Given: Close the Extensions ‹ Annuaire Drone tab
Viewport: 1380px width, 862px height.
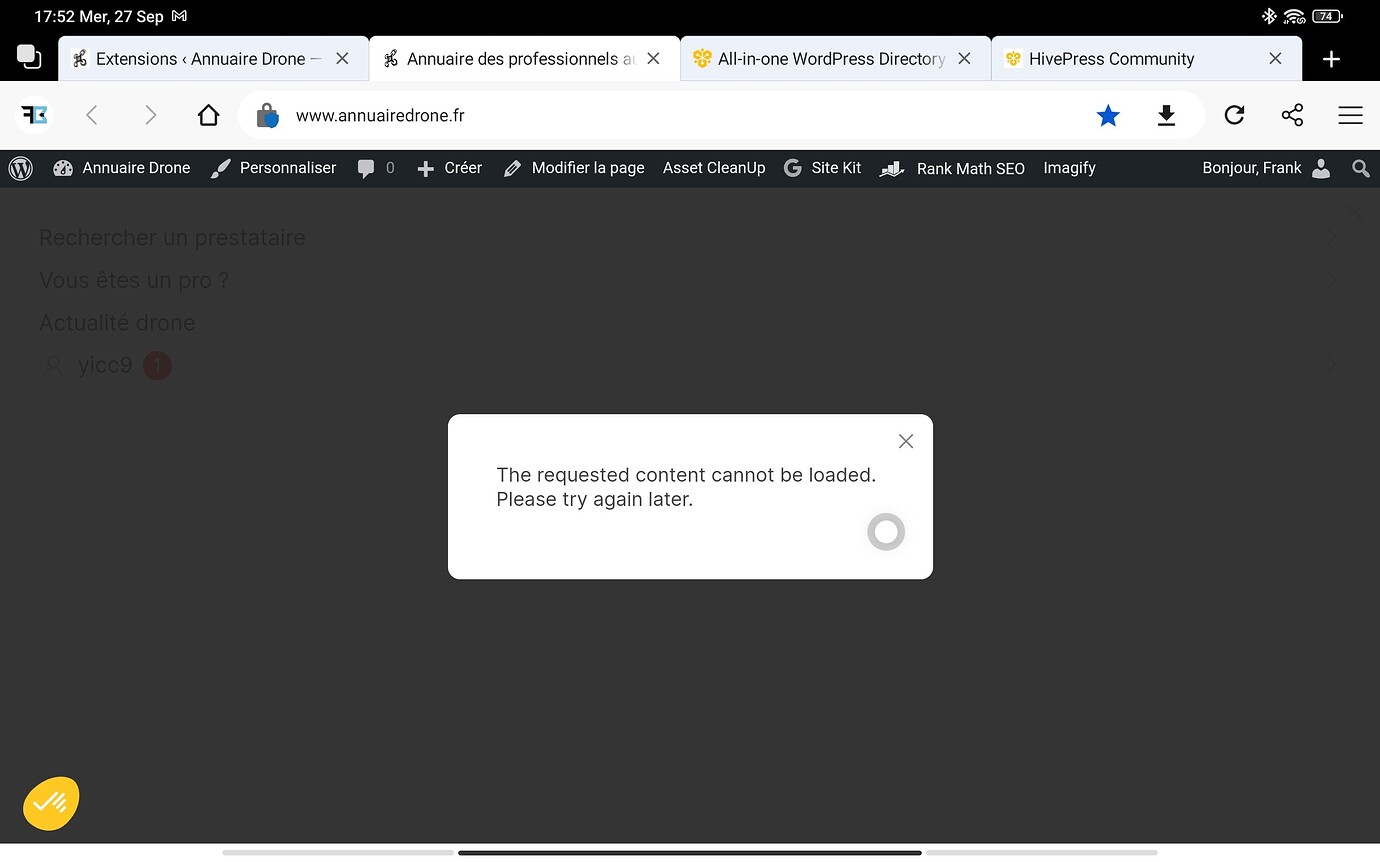Looking at the screenshot, I should click(x=342, y=59).
